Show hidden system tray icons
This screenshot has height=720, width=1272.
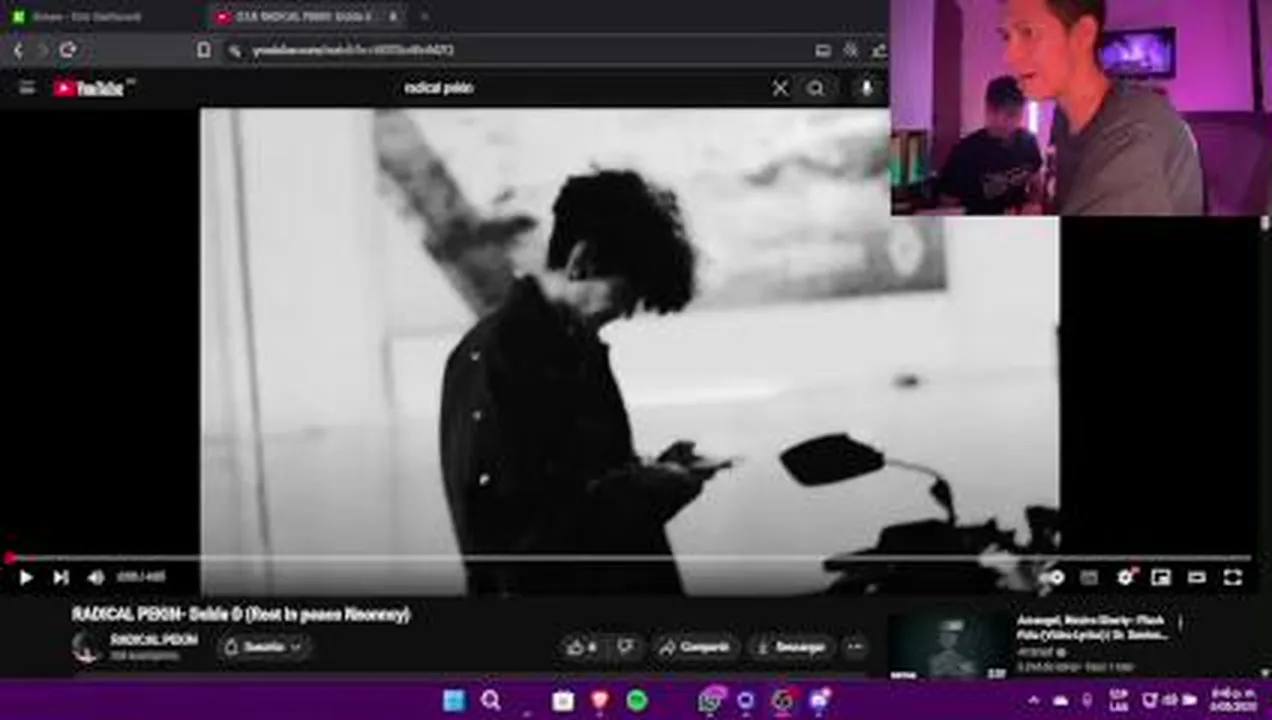coord(1034,700)
